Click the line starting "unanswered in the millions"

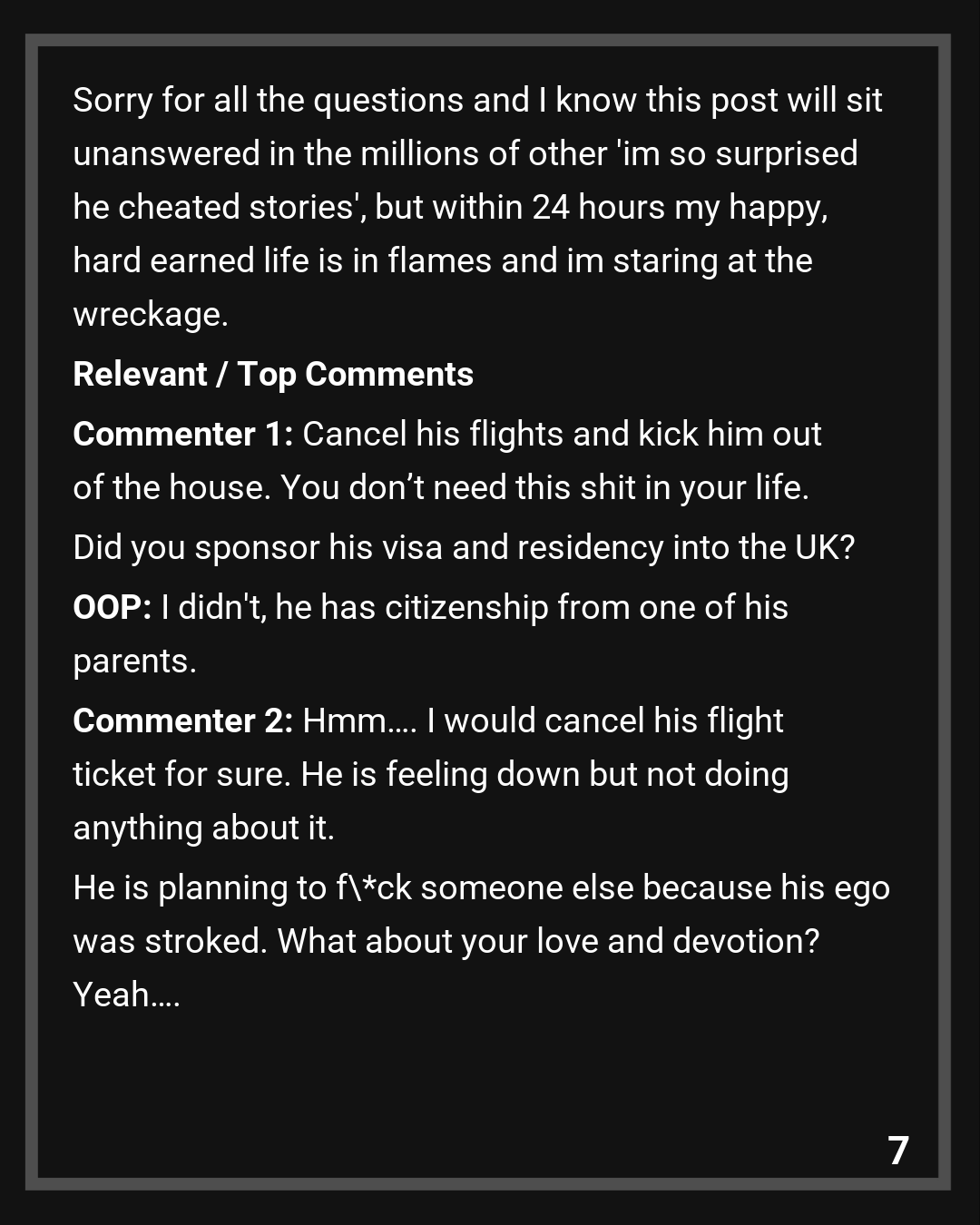(465, 154)
